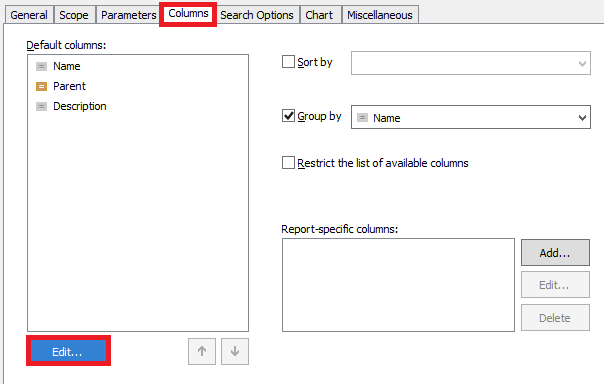
Task: Click Add... for report-specific columns
Action: coord(555,253)
